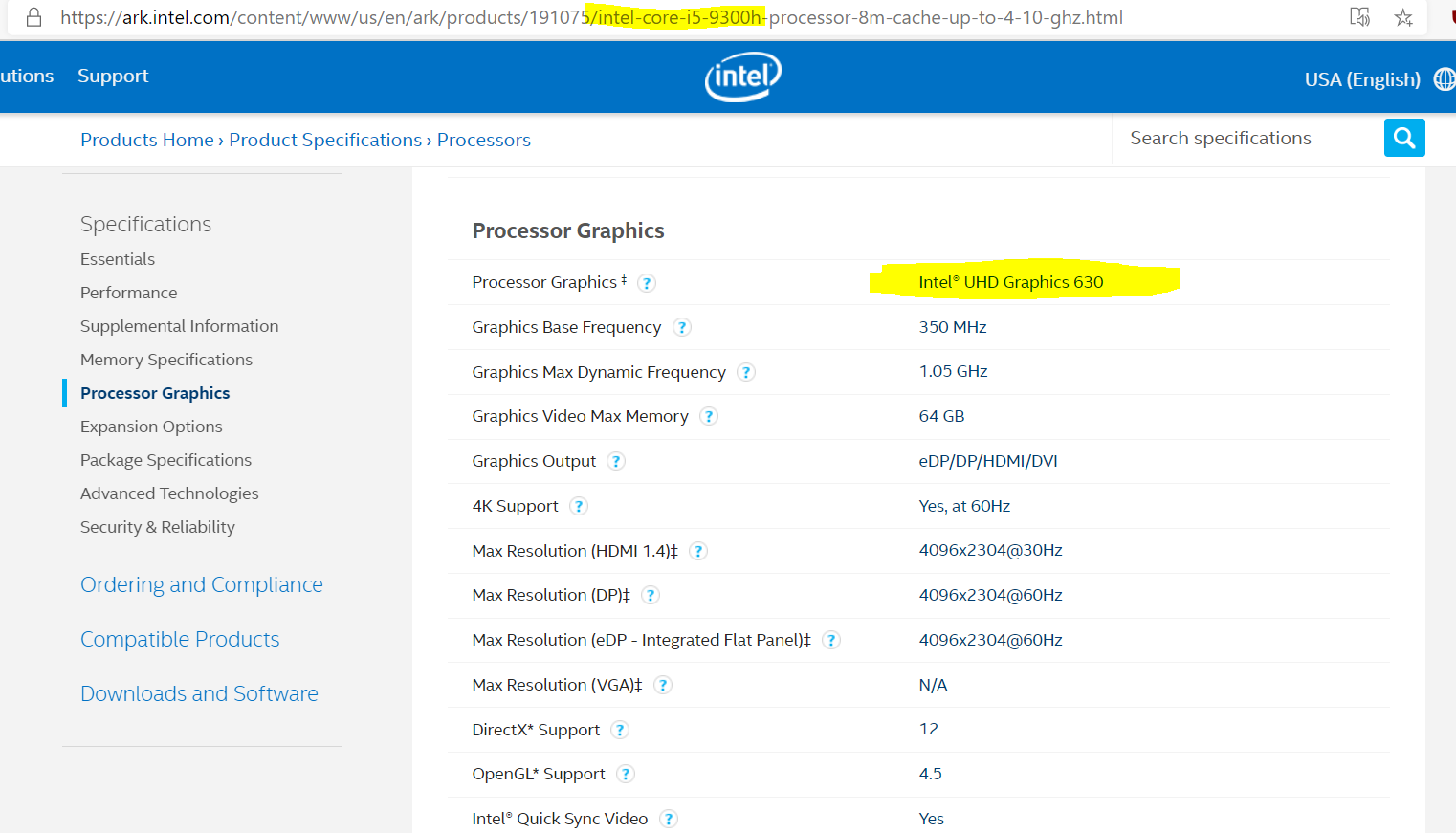1456x833 pixels.
Task: Click the globe language icon
Action: pyautogui.click(x=1445, y=79)
